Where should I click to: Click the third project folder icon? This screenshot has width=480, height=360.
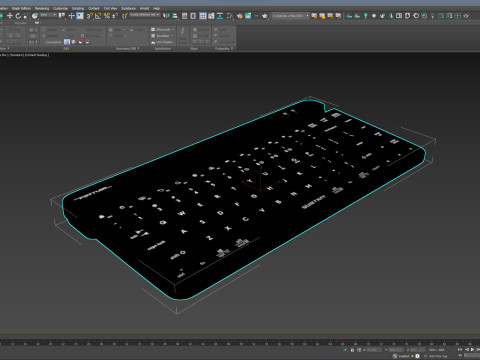330,15
